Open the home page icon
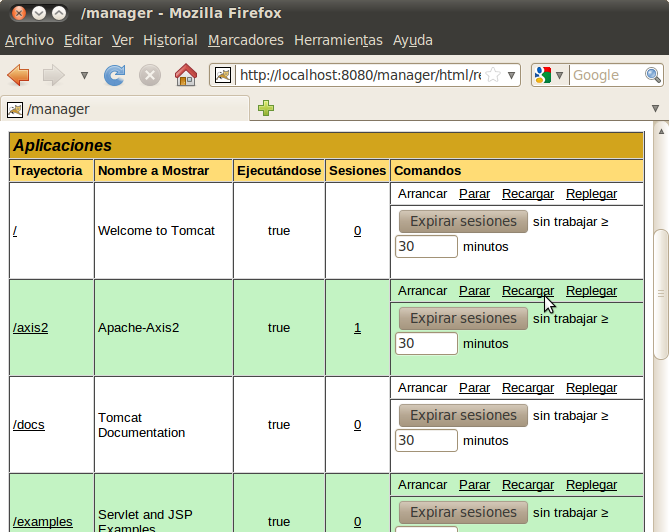Viewport: 669px width, 532px height. [186, 75]
